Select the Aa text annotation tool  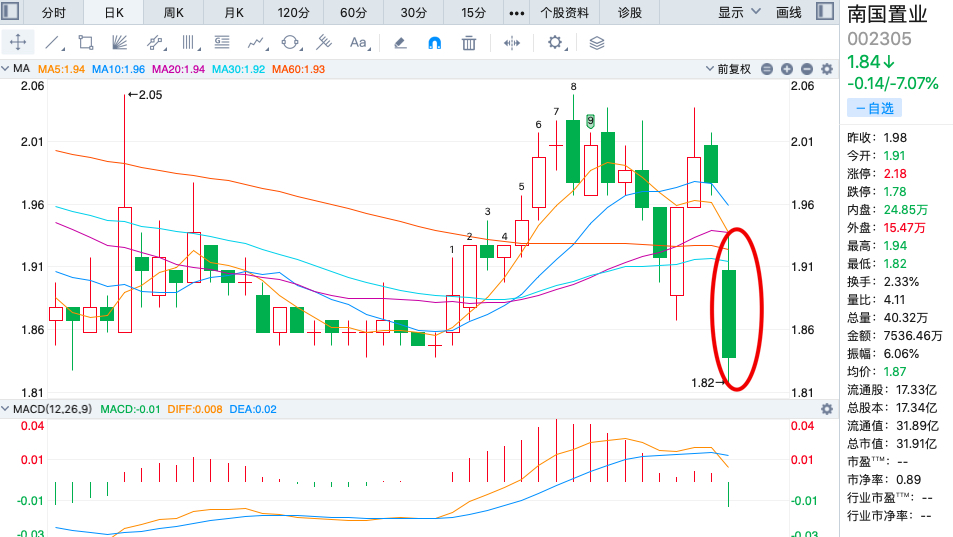pos(359,43)
